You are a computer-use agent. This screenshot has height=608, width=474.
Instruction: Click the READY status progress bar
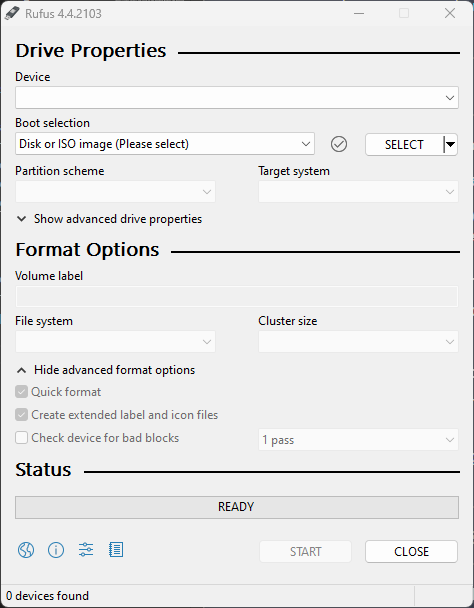point(237,507)
